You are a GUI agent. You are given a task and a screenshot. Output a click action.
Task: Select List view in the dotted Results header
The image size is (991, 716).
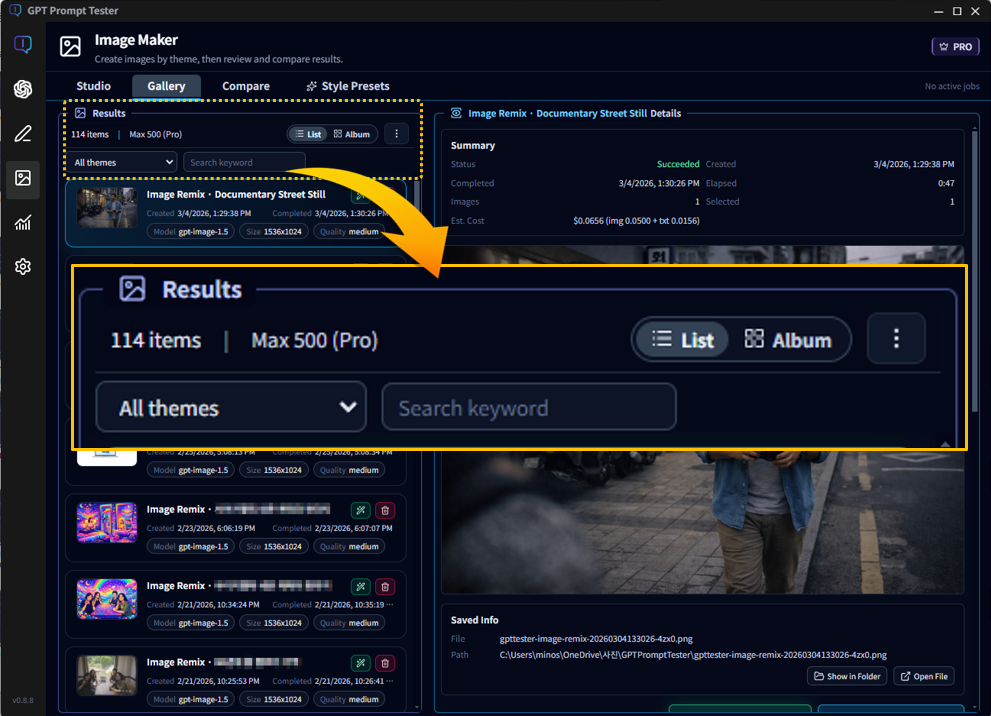[308, 134]
